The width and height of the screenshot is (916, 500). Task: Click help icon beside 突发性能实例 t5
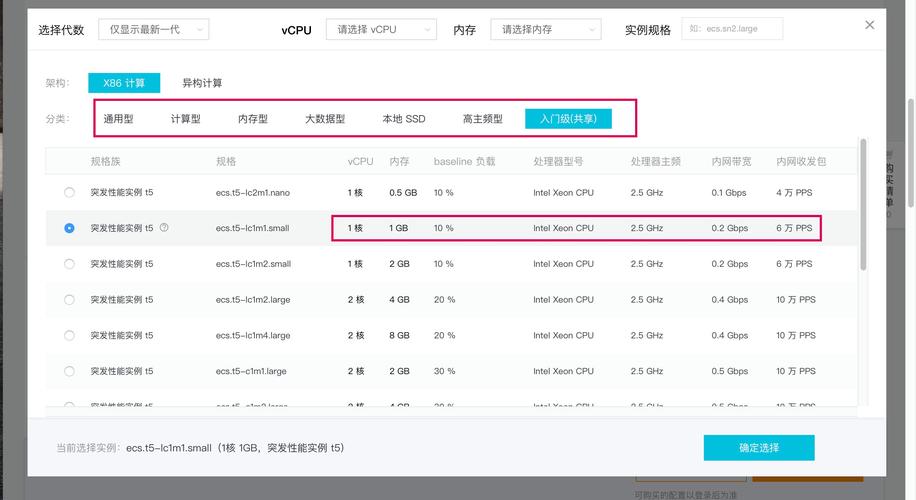pyautogui.click(x=164, y=228)
